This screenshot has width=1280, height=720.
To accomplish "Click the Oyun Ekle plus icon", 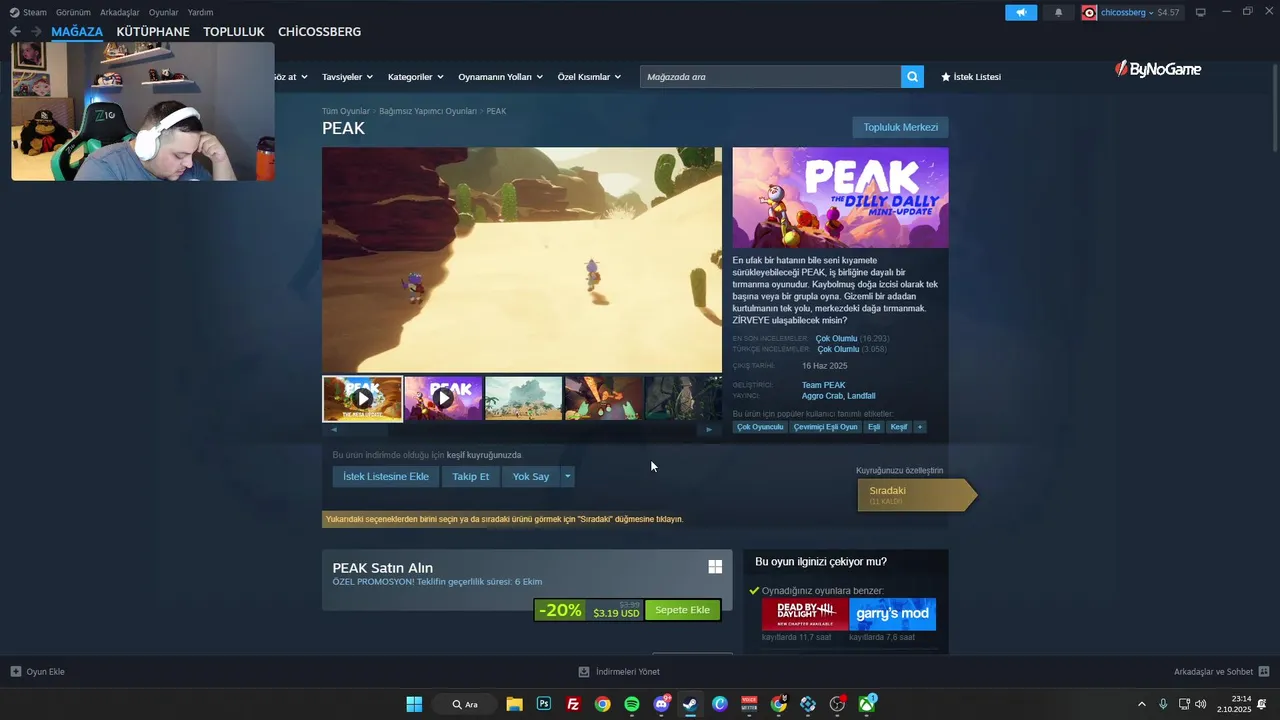I will [x=15, y=672].
